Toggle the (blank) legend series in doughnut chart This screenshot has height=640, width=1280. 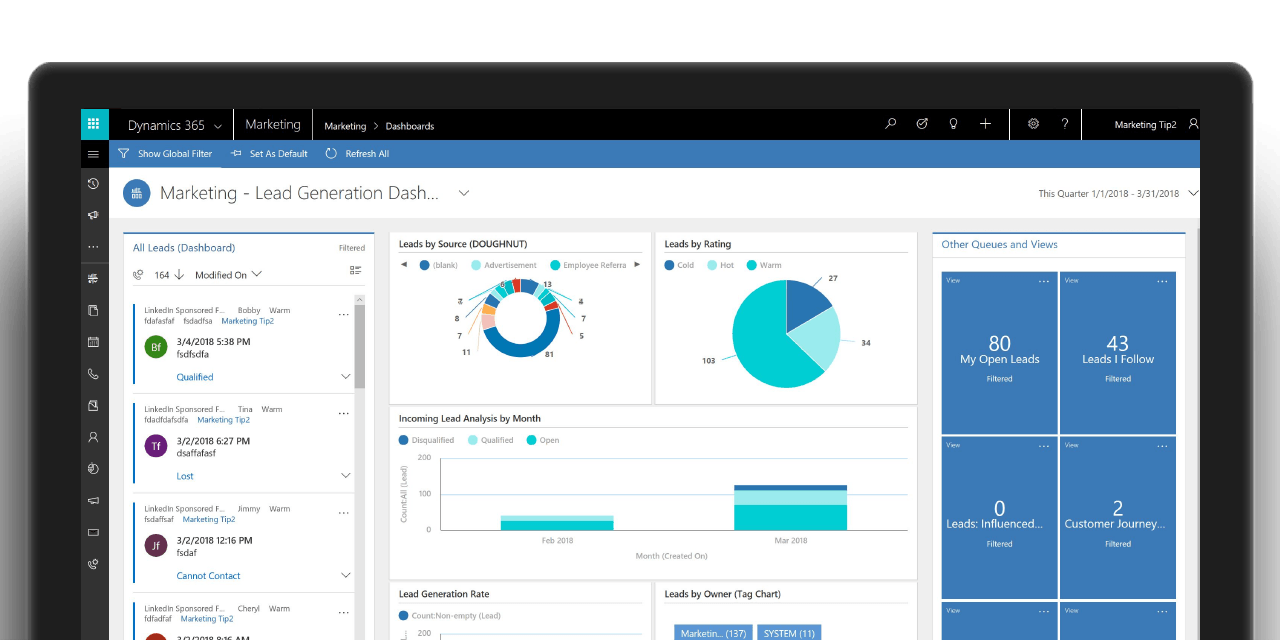click(438, 265)
